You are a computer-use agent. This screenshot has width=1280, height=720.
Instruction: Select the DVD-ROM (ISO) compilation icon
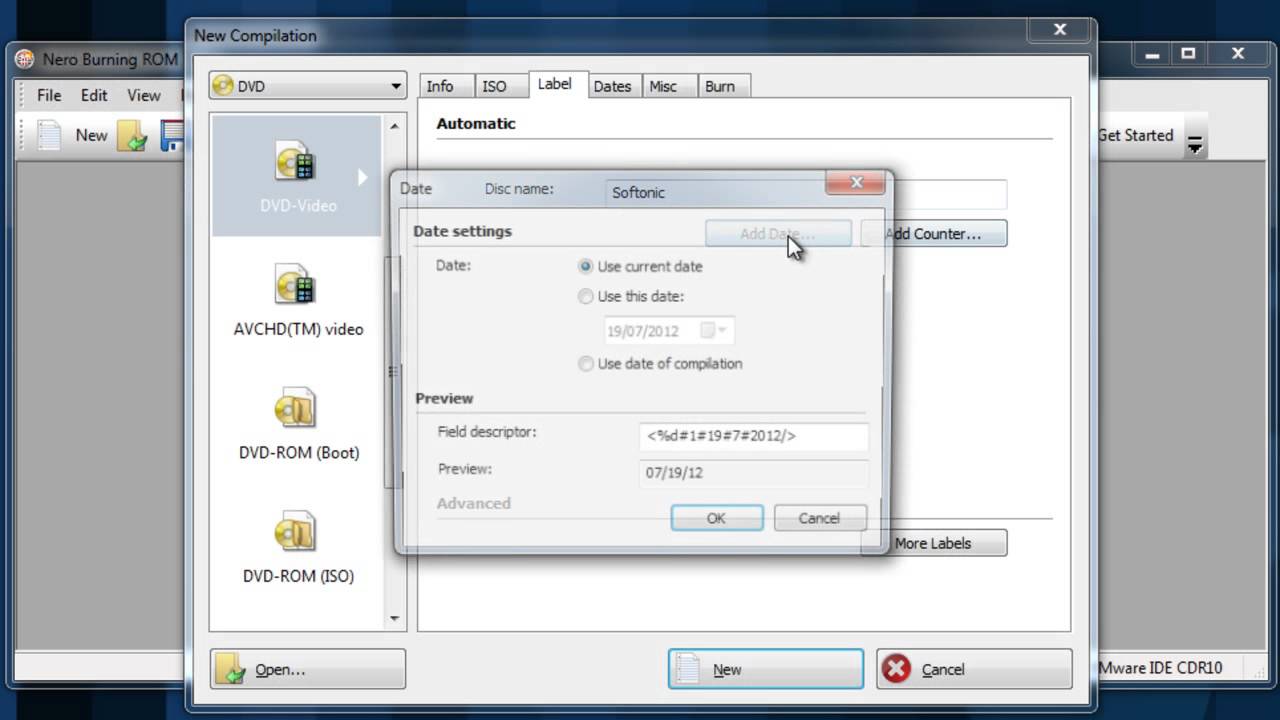pos(296,532)
